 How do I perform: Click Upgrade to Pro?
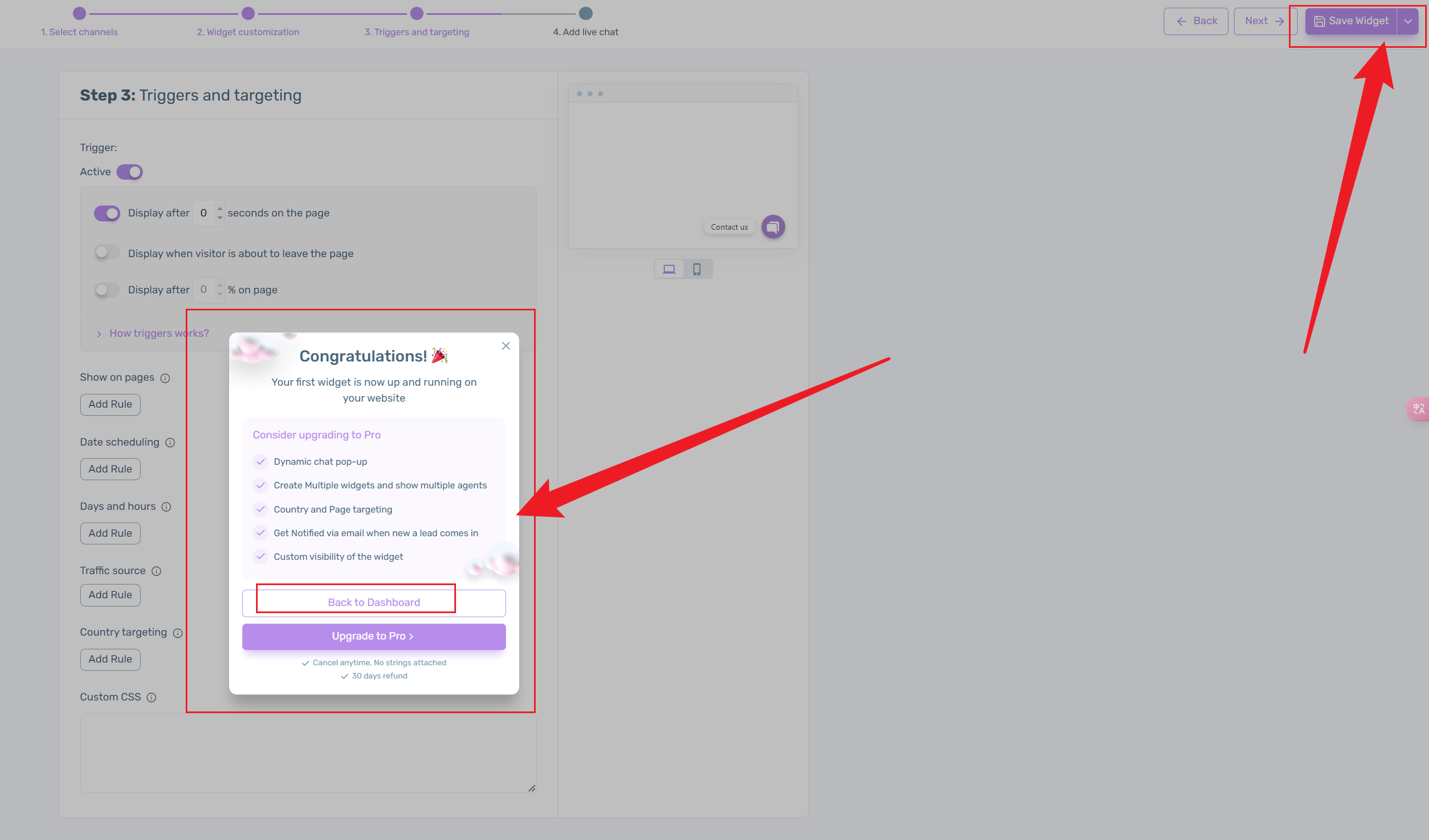(374, 636)
